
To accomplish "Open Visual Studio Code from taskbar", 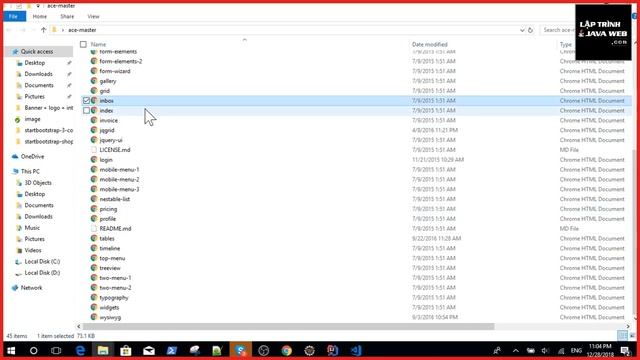I will (356, 351).
